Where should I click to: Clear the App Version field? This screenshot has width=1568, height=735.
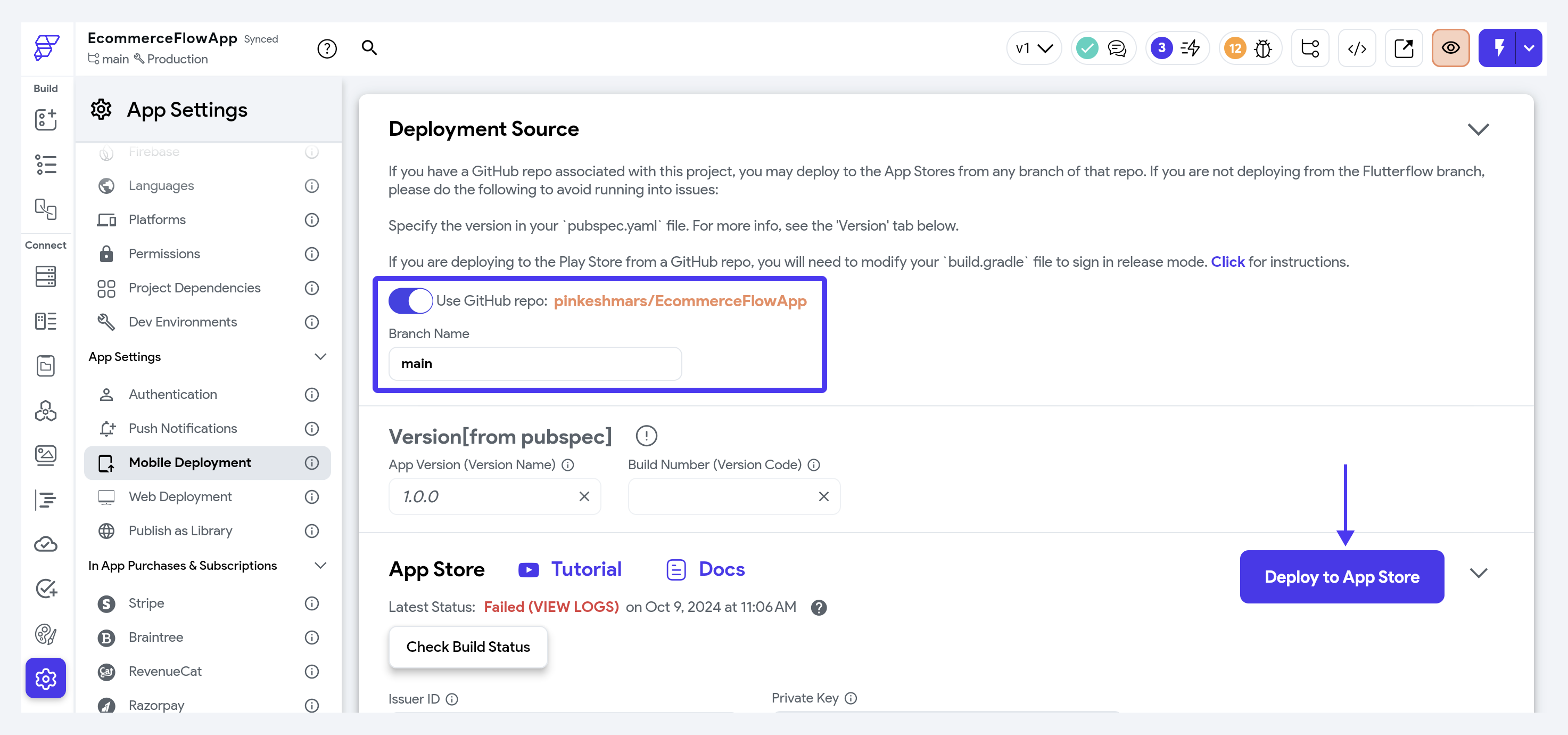coord(584,496)
